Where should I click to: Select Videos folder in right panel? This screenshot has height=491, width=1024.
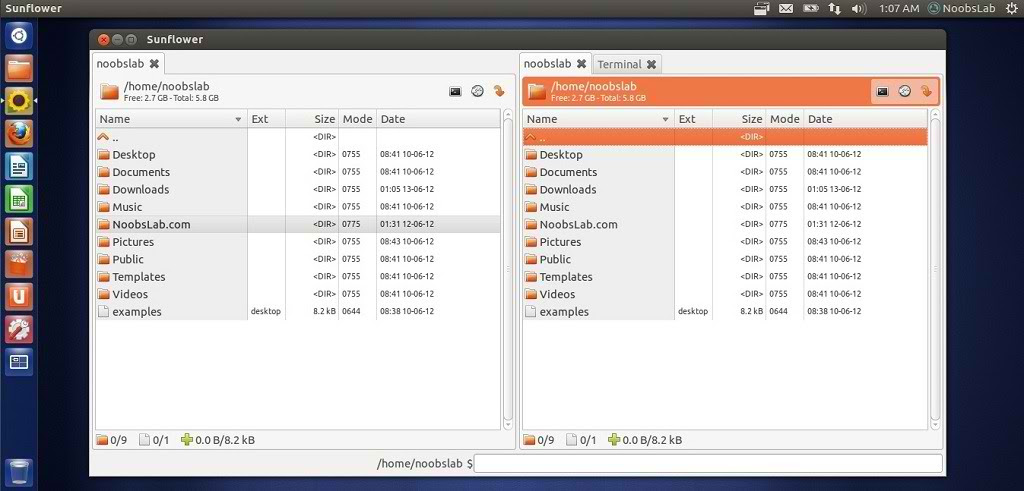point(725,294)
